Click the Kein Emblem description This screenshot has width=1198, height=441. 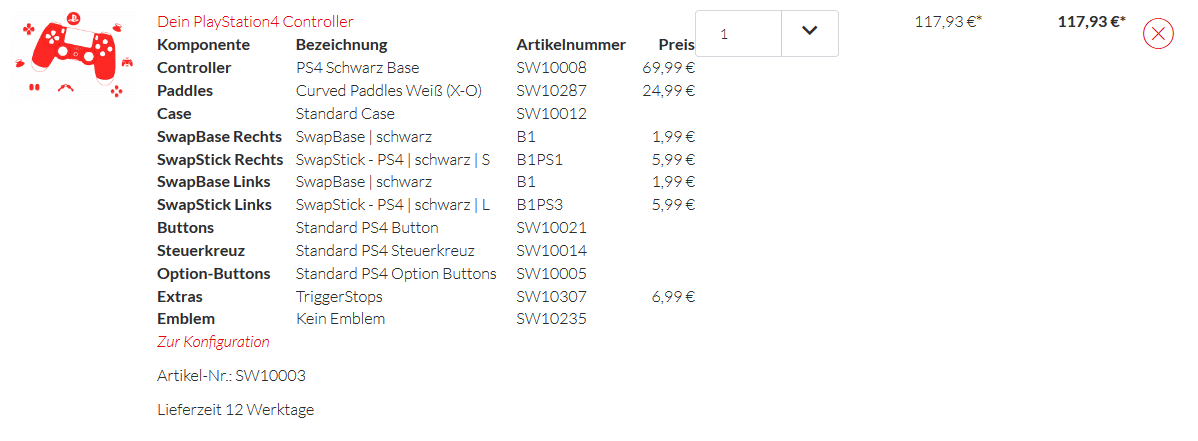point(340,319)
